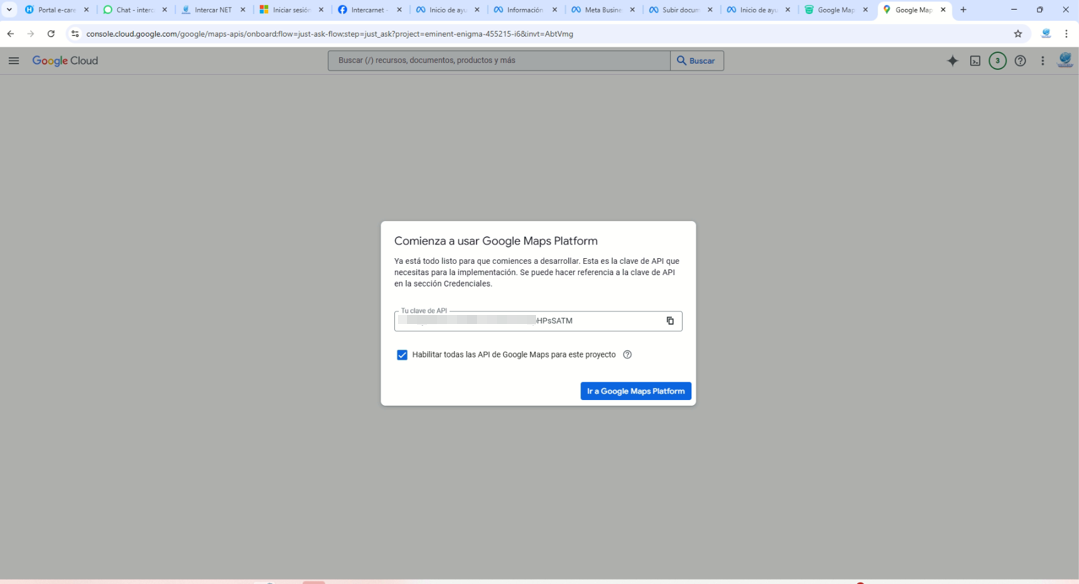This screenshot has height=584, width=1079.
Task: Open the Chrome three-dot menu
Action: [x=1067, y=34]
